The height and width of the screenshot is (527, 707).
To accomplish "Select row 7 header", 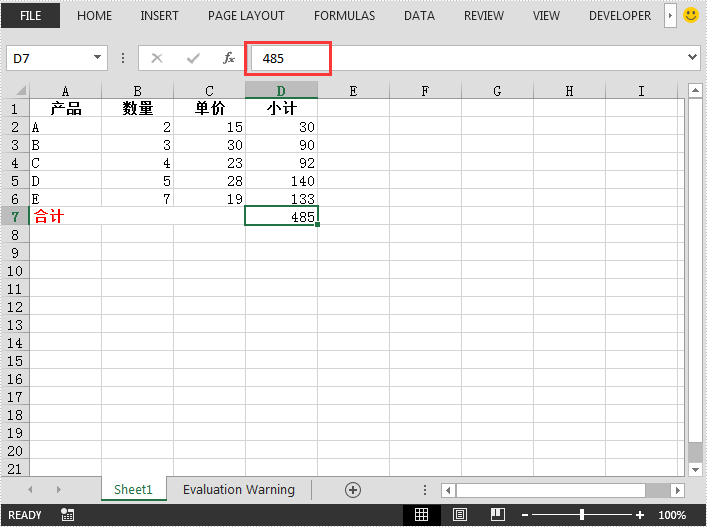I will pyautogui.click(x=15, y=216).
